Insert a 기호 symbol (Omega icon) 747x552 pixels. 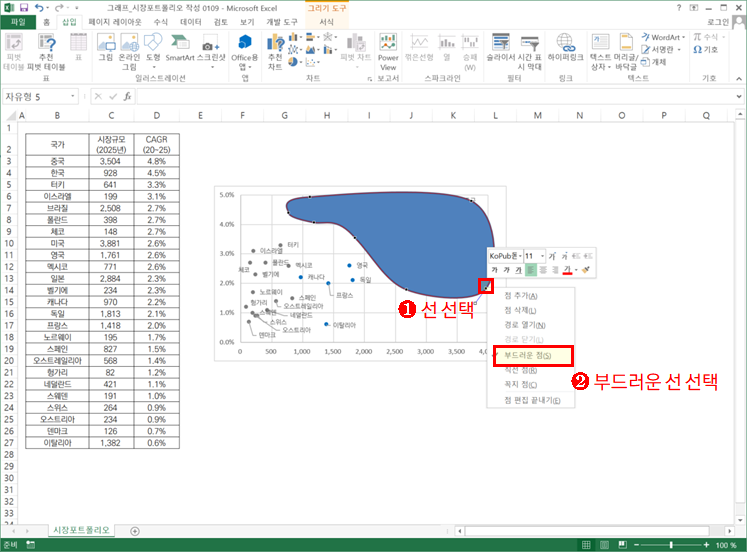705,50
